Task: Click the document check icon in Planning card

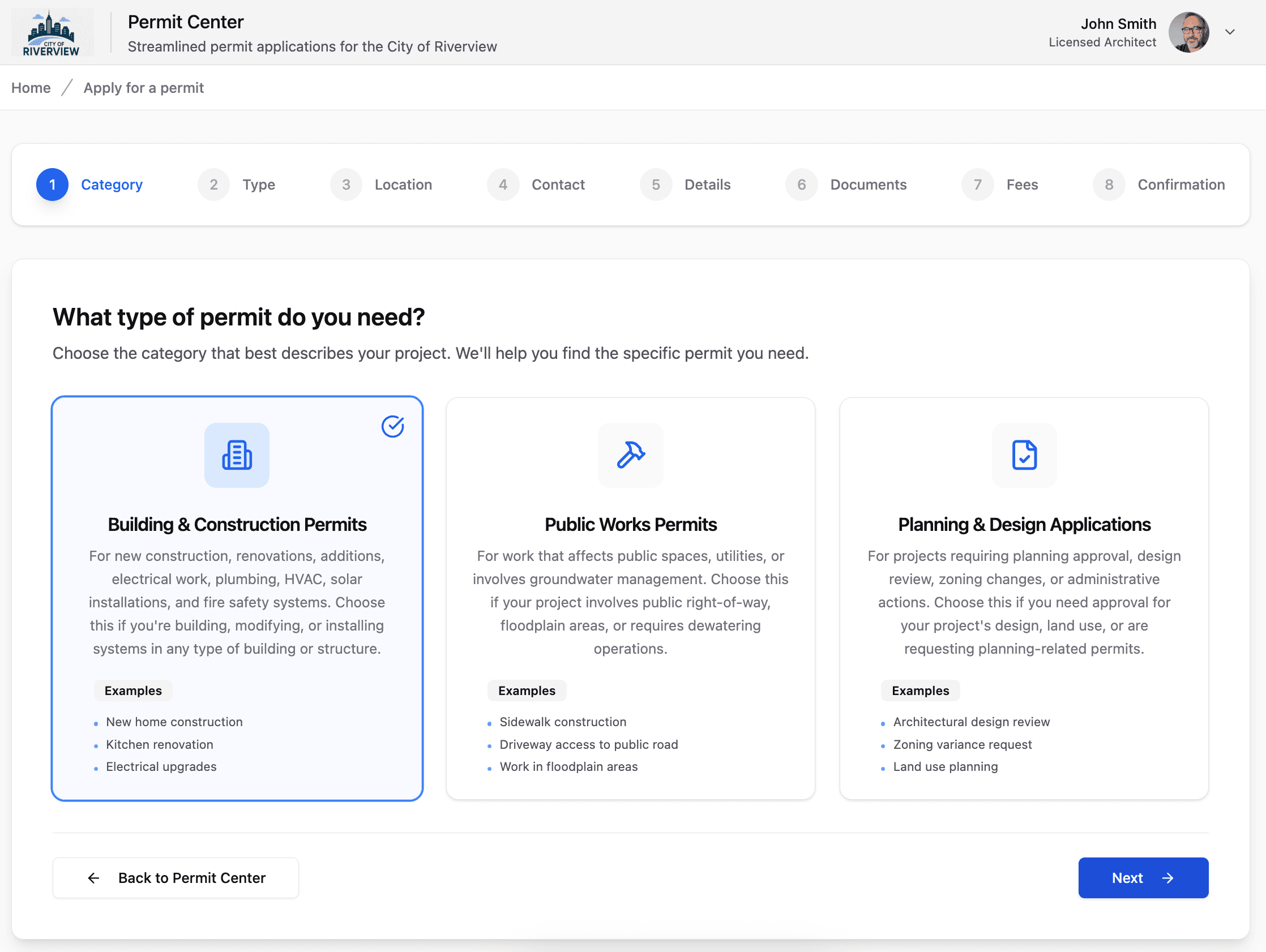Action: click(1023, 456)
